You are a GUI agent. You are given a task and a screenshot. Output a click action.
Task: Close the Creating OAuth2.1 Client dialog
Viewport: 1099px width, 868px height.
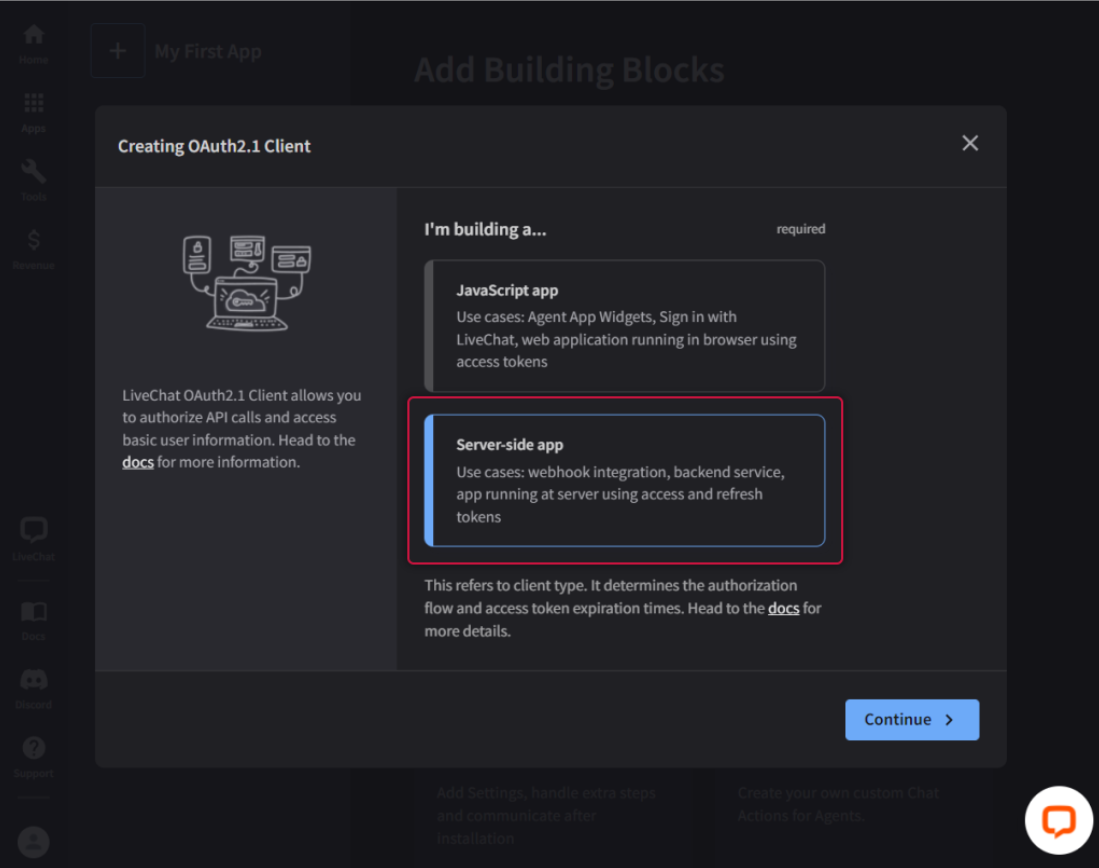click(969, 143)
